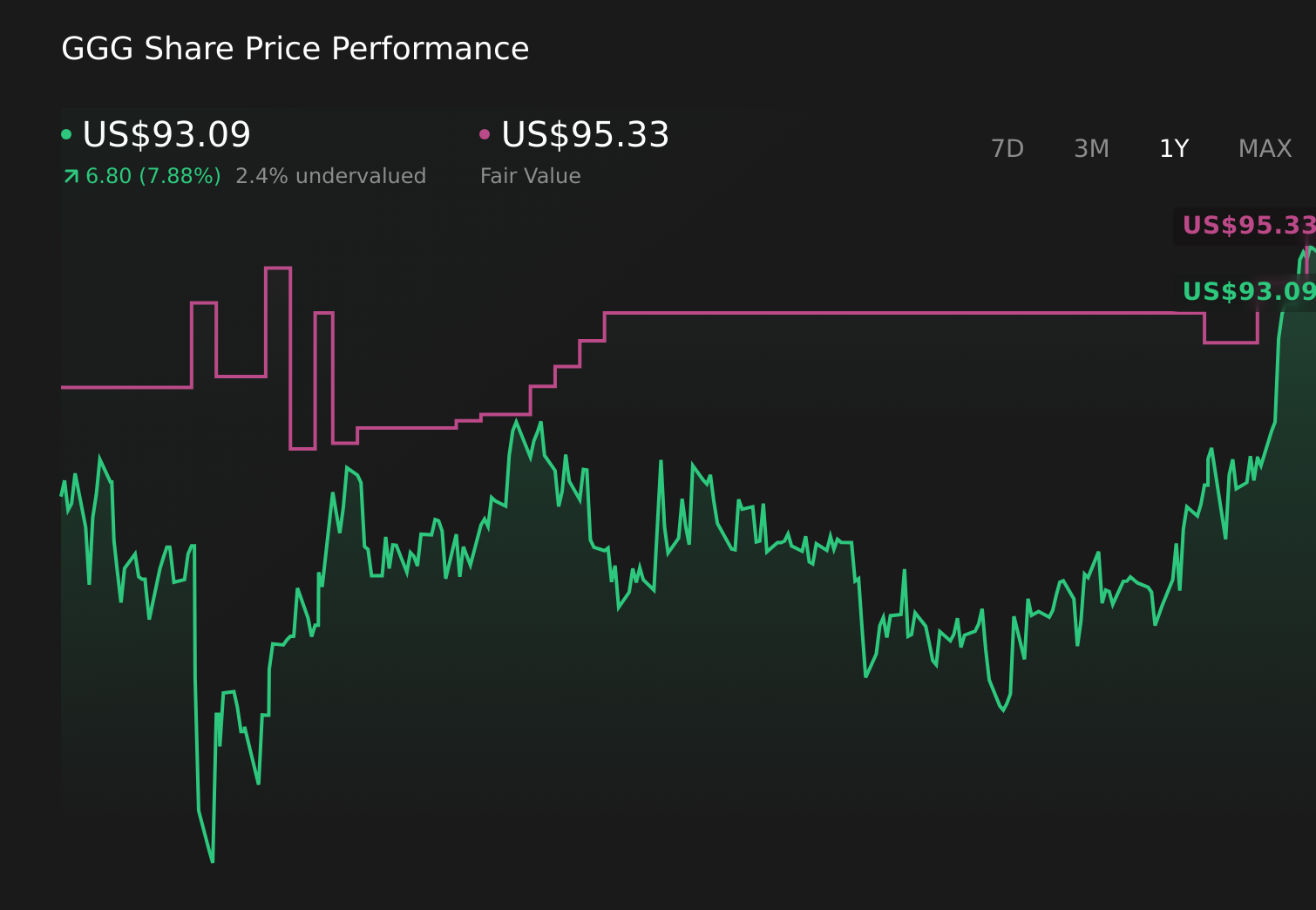Toggle the US$93.09 share price series visibility
This screenshot has height=910, width=1316.
166,135
